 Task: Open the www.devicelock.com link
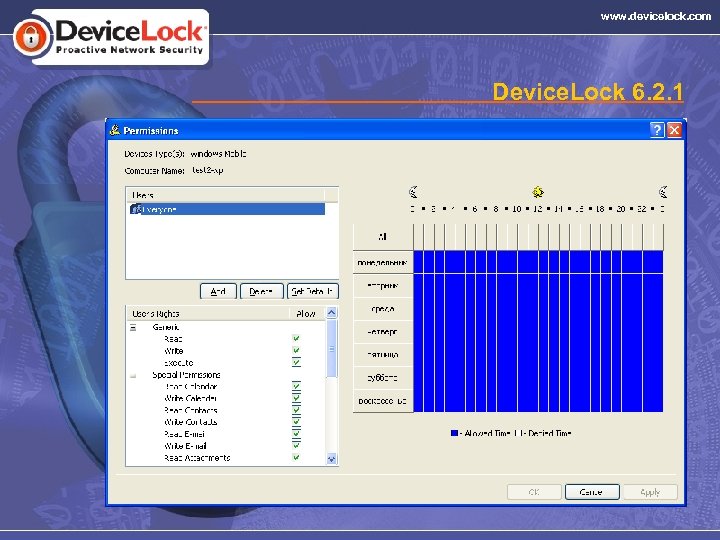coord(656,17)
